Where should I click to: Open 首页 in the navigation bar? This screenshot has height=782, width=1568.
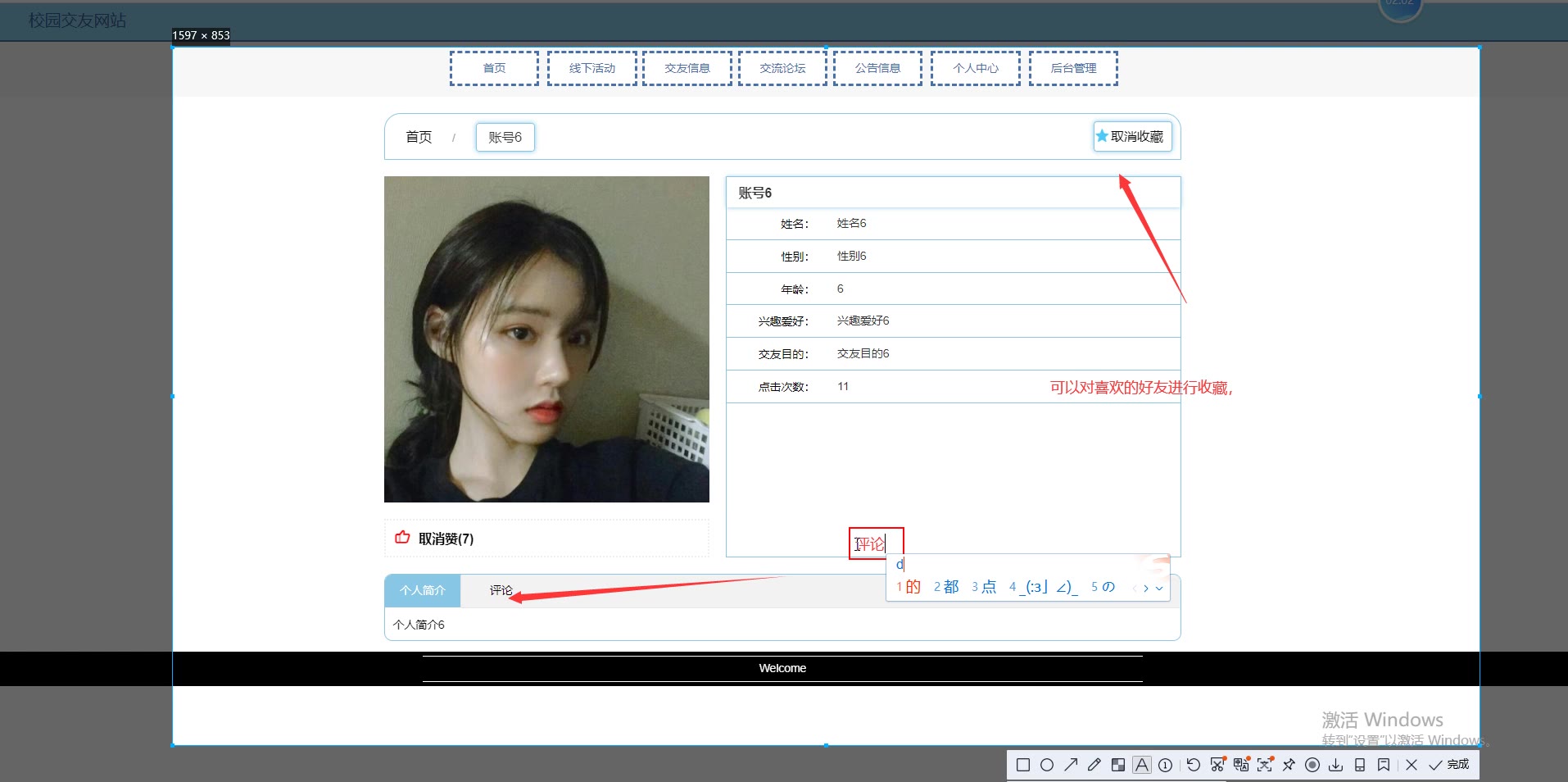tap(494, 68)
